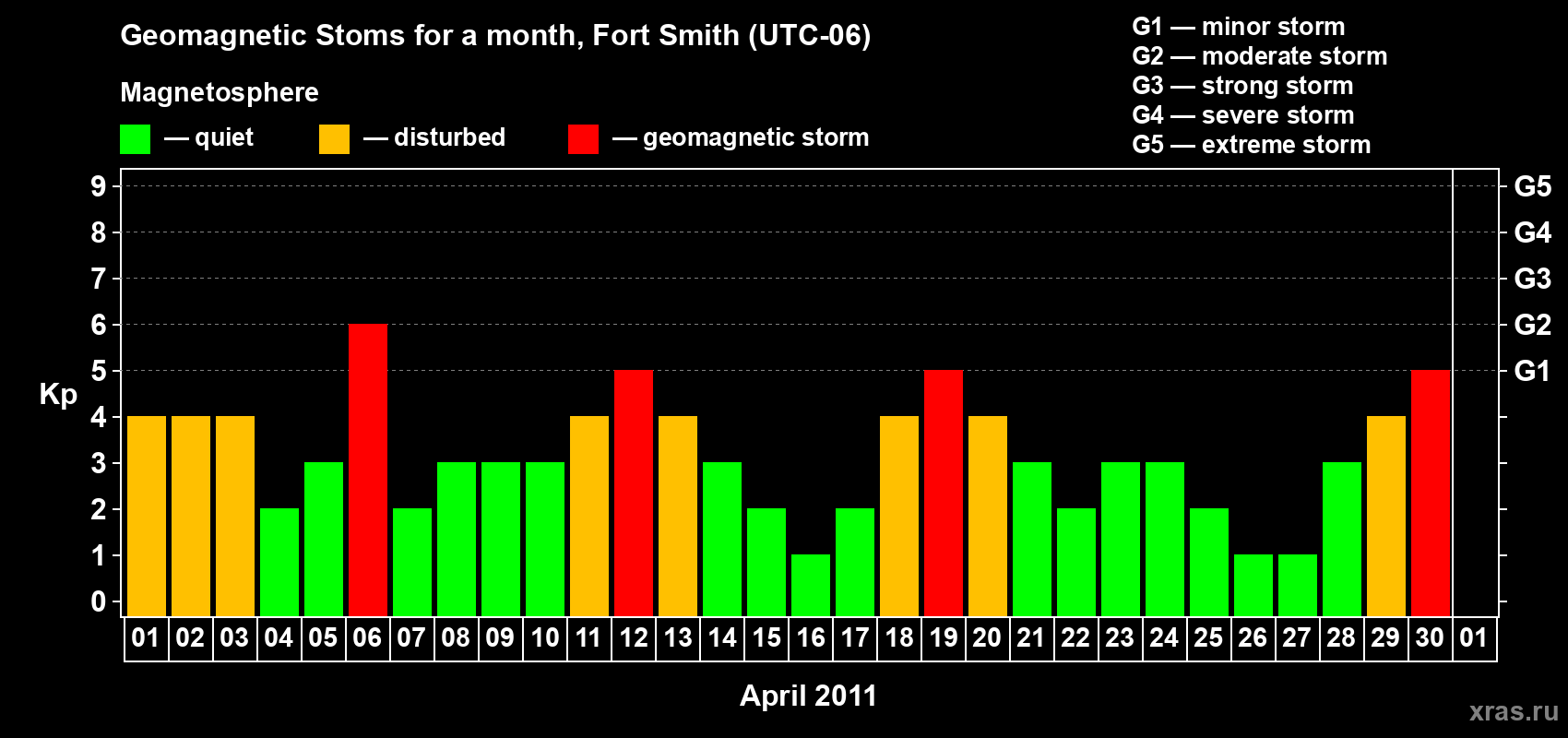Viewport: 1568px width, 738px height.
Task: Click the Kp value 9 axis label
Action: (99, 186)
